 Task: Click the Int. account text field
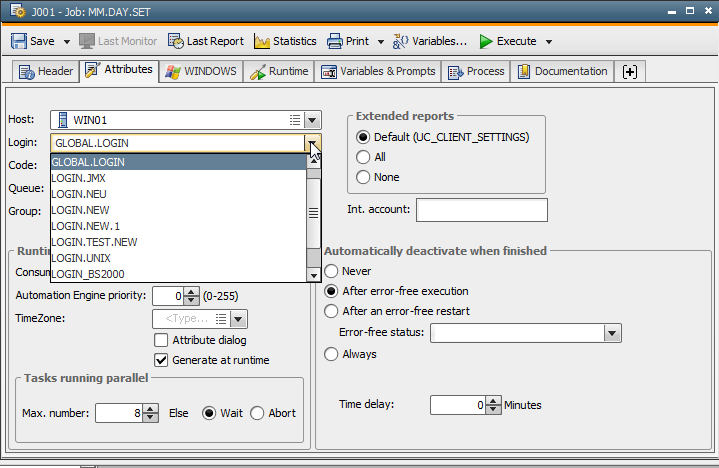click(x=481, y=210)
